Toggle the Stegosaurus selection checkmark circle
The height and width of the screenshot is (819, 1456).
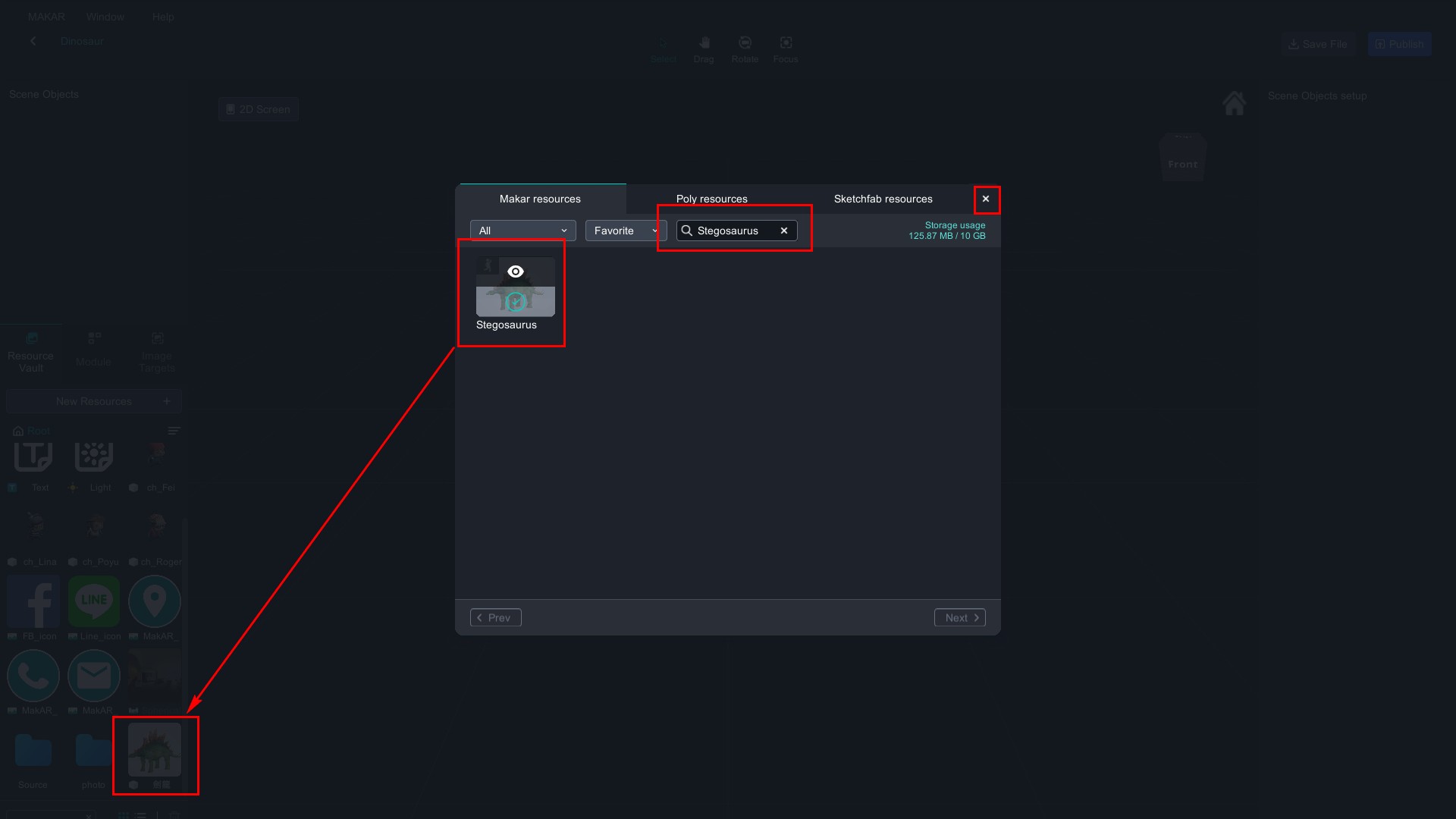click(516, 302)
